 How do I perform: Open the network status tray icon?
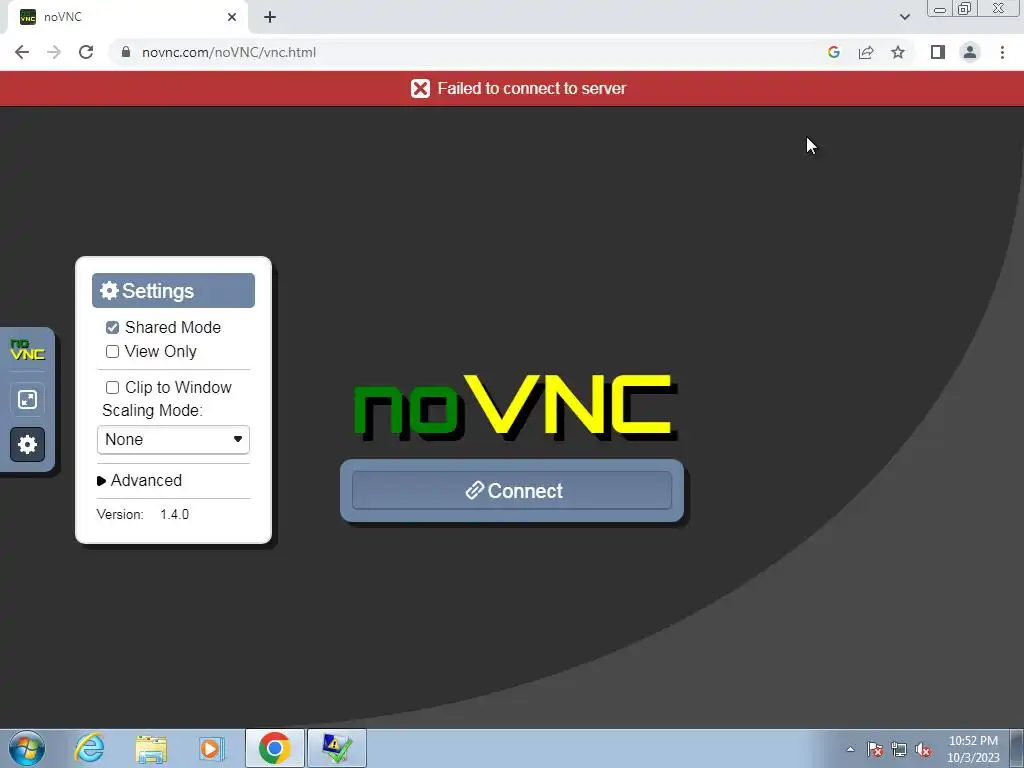coord(899,749)
